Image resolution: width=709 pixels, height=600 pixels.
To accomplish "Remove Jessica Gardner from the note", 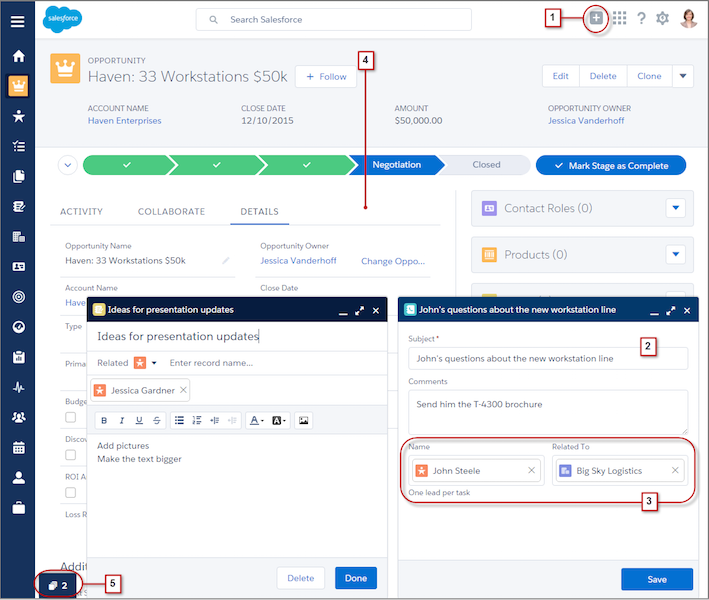I will (x=183, y=390).
